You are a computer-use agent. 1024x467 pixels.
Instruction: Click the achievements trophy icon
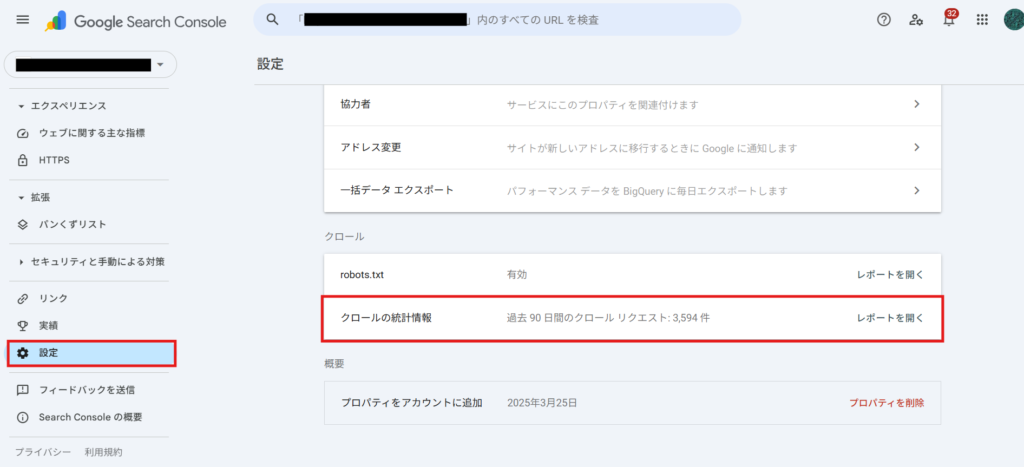click(23, 325)
